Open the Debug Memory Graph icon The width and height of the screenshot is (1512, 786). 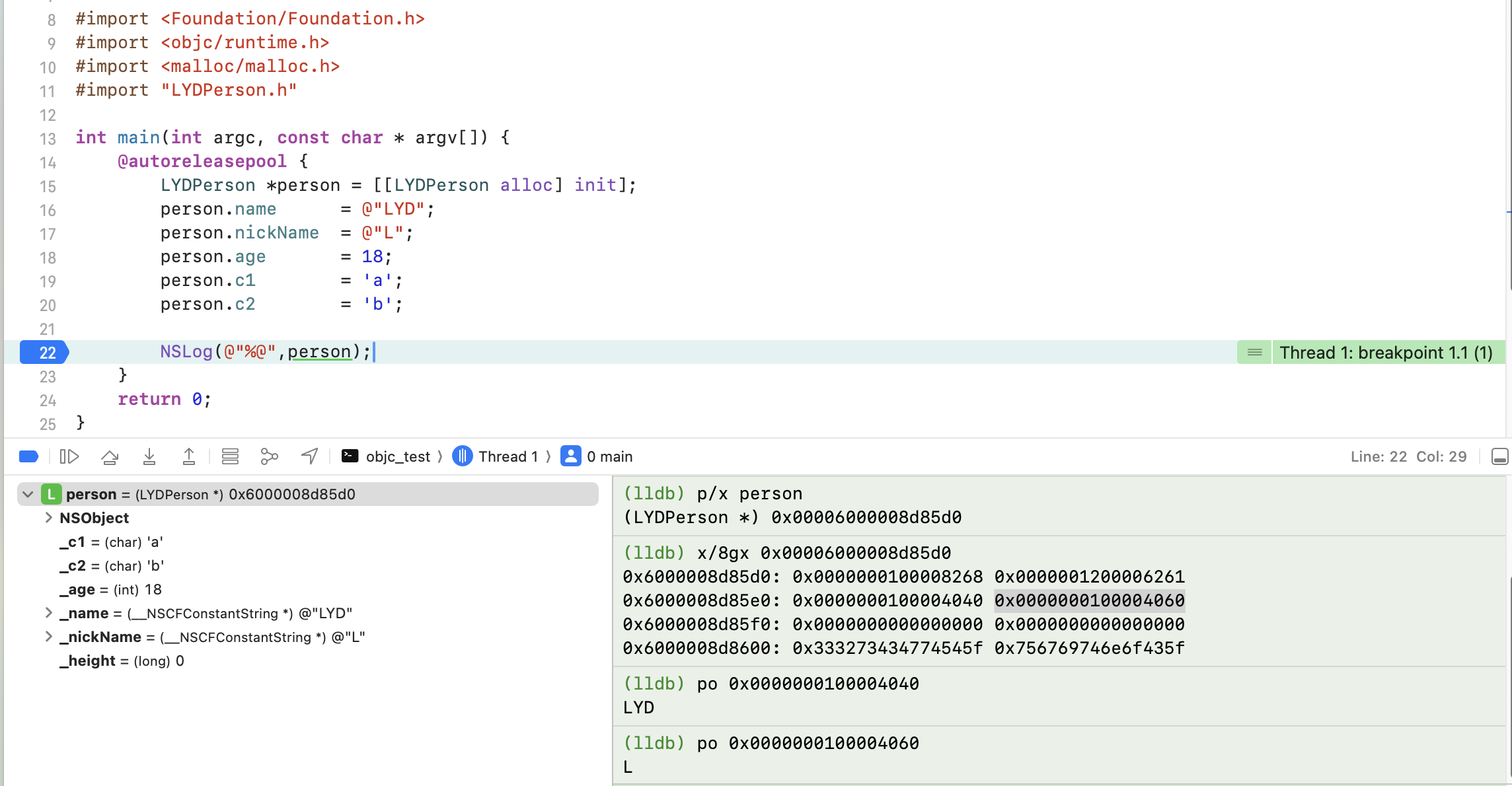coord(269,456)
